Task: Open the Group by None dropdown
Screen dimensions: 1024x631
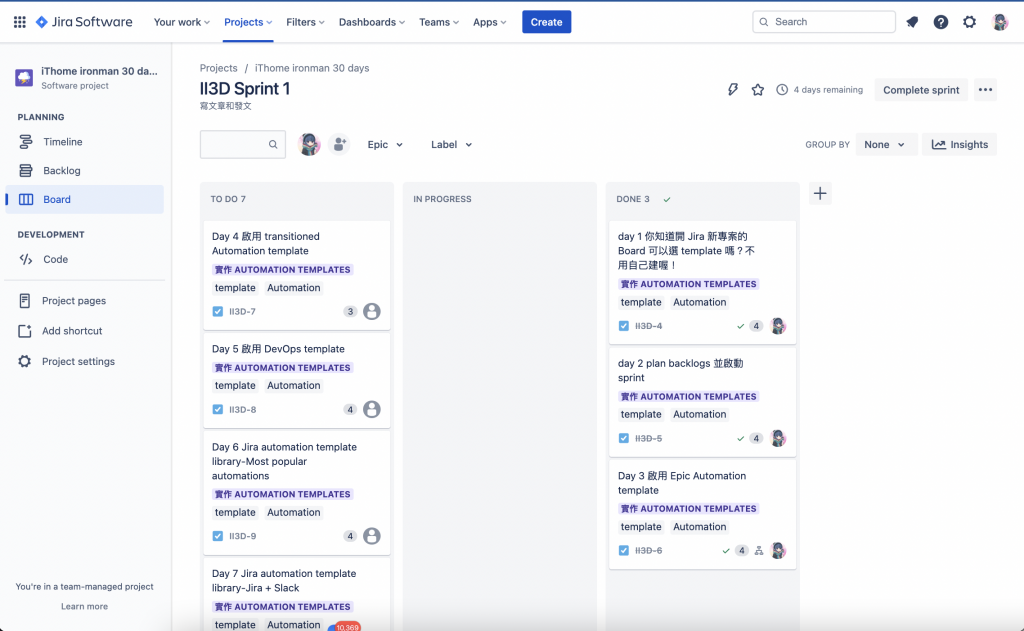Action: coord(885,144)
